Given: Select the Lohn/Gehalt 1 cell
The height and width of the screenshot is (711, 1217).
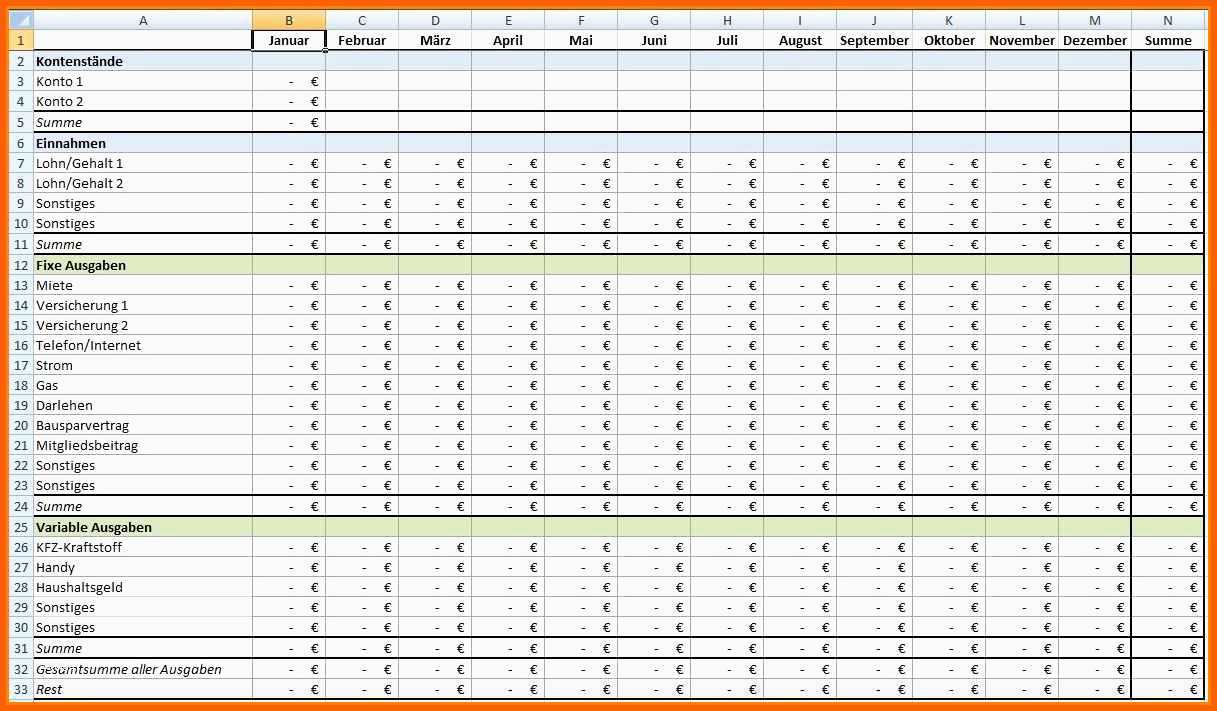Looking at the screenshot, I should (x=143, y=163).
